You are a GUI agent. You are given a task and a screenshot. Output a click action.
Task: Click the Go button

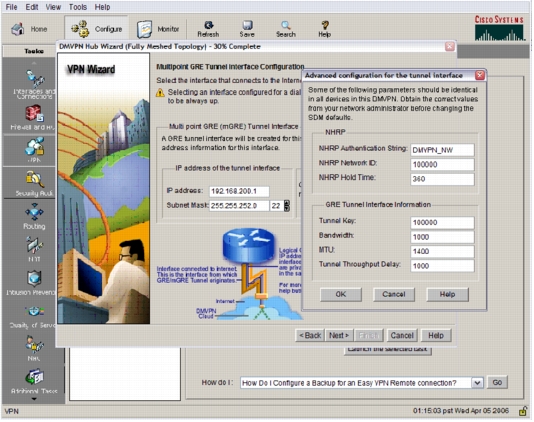click(497, 382)
